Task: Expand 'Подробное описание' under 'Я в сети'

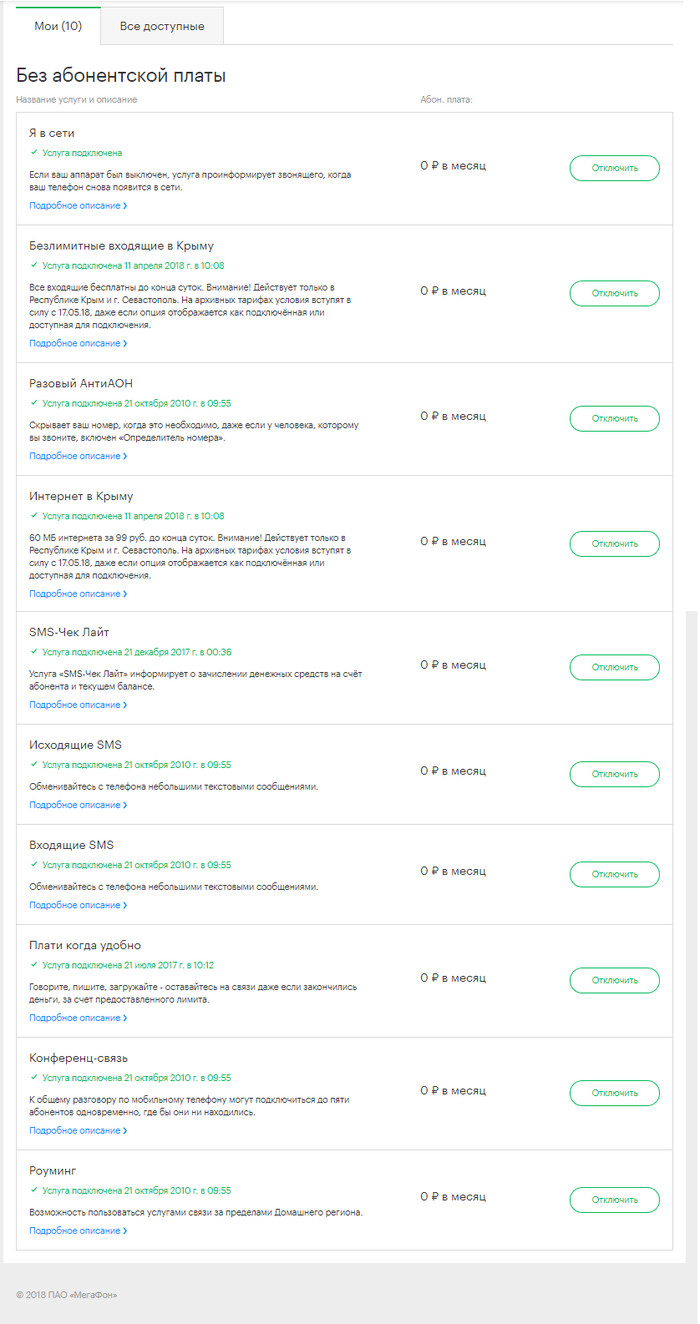Action: pyautogui.click(x=78, y=206)
